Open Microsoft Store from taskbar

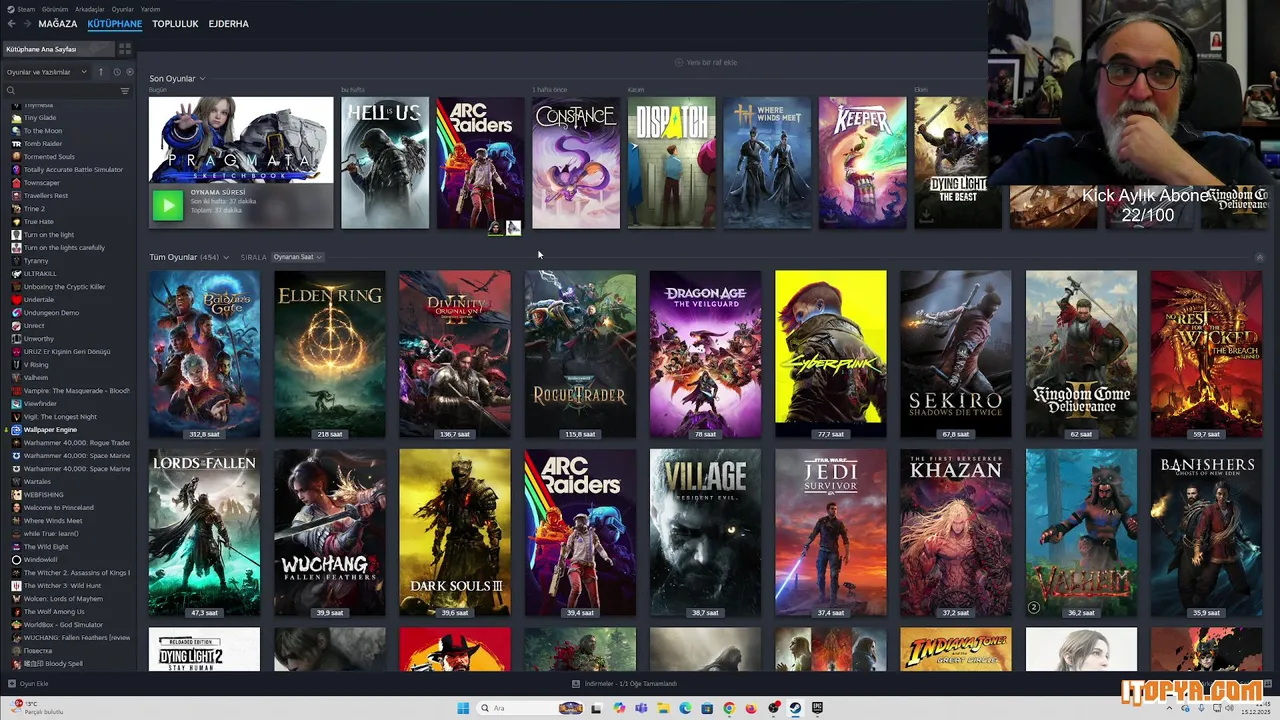coord(707,708)
